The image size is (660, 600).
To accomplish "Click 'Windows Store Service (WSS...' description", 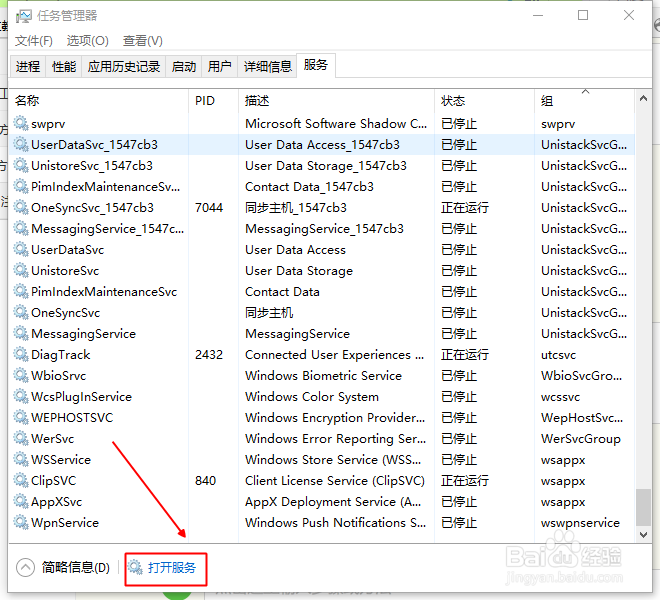I will [x=333, y=459].
